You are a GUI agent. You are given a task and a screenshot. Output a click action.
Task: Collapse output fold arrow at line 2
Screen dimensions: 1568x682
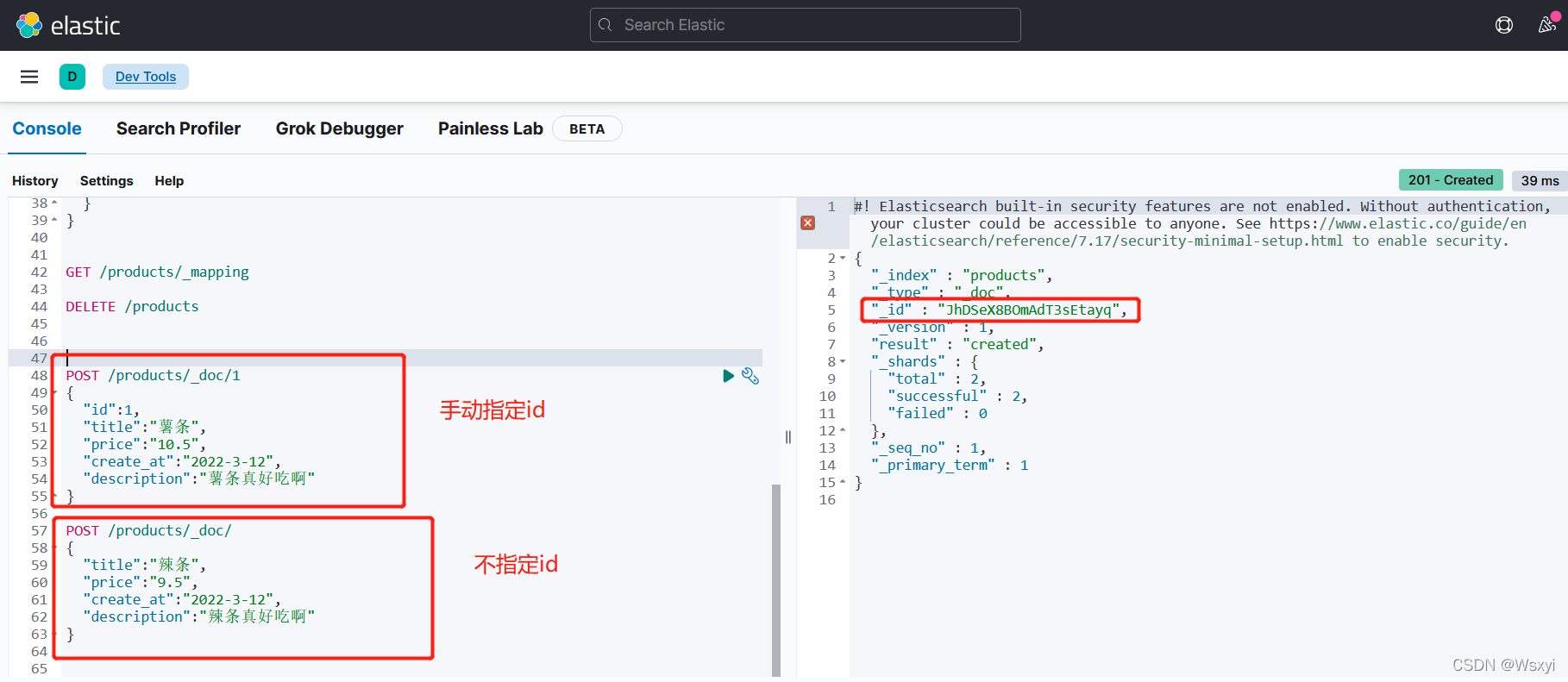[x=843, y=259]
